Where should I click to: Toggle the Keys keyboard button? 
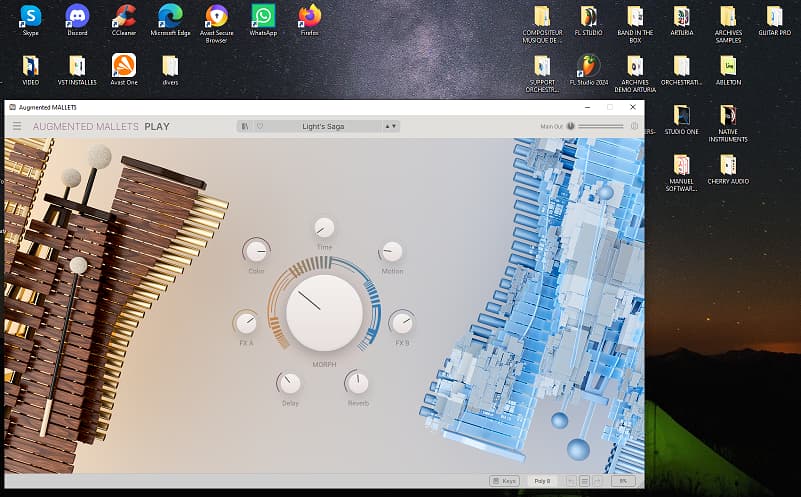(504, 481)
